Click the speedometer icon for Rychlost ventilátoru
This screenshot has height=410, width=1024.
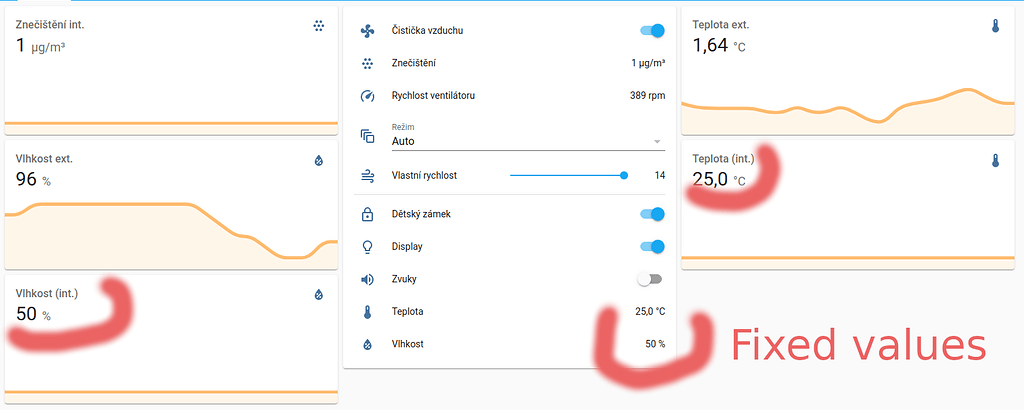tap(367, 96)
